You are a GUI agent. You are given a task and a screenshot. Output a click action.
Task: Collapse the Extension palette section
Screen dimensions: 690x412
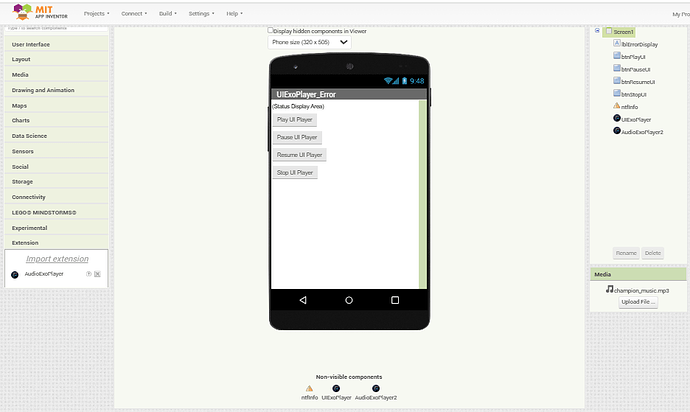click(56, 243)
